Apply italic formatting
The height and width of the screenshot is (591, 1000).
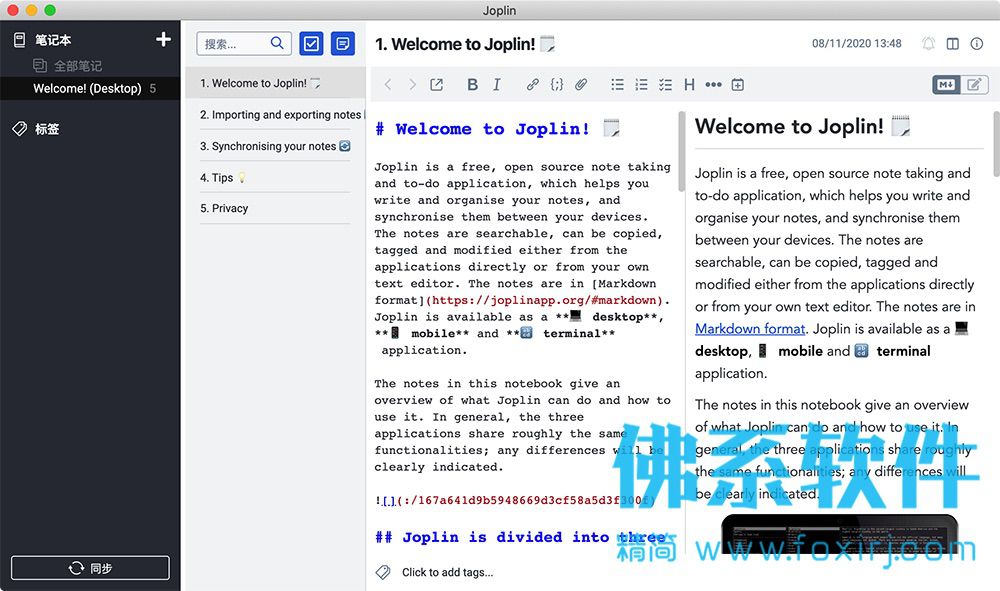pos(497,85)
